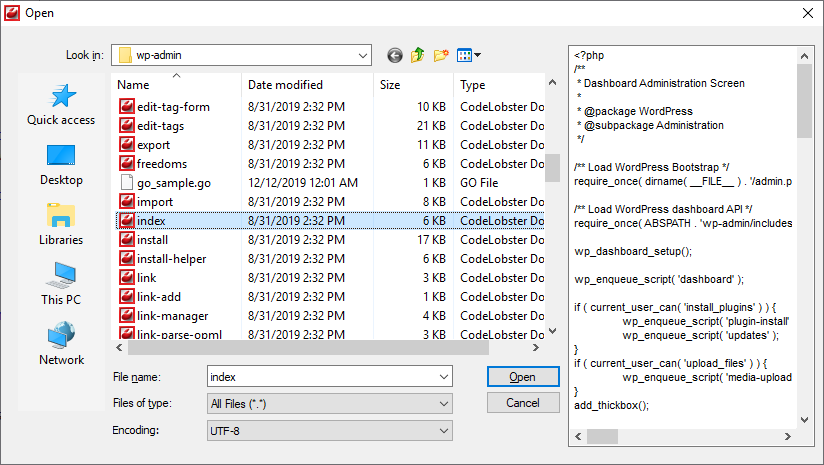Select the install file icon

(x=127, y=240)
